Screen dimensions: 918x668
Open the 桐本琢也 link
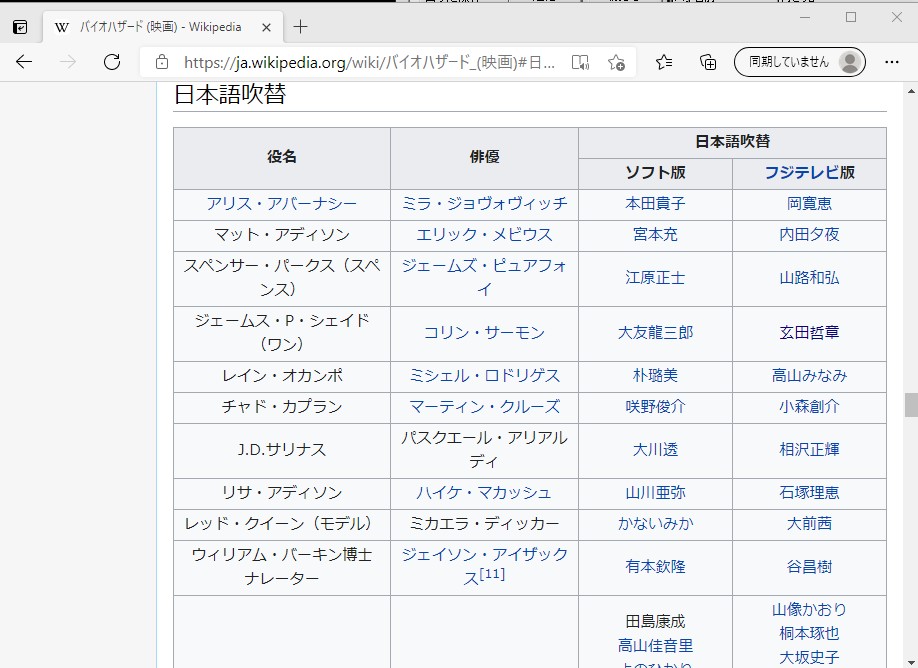809,634
